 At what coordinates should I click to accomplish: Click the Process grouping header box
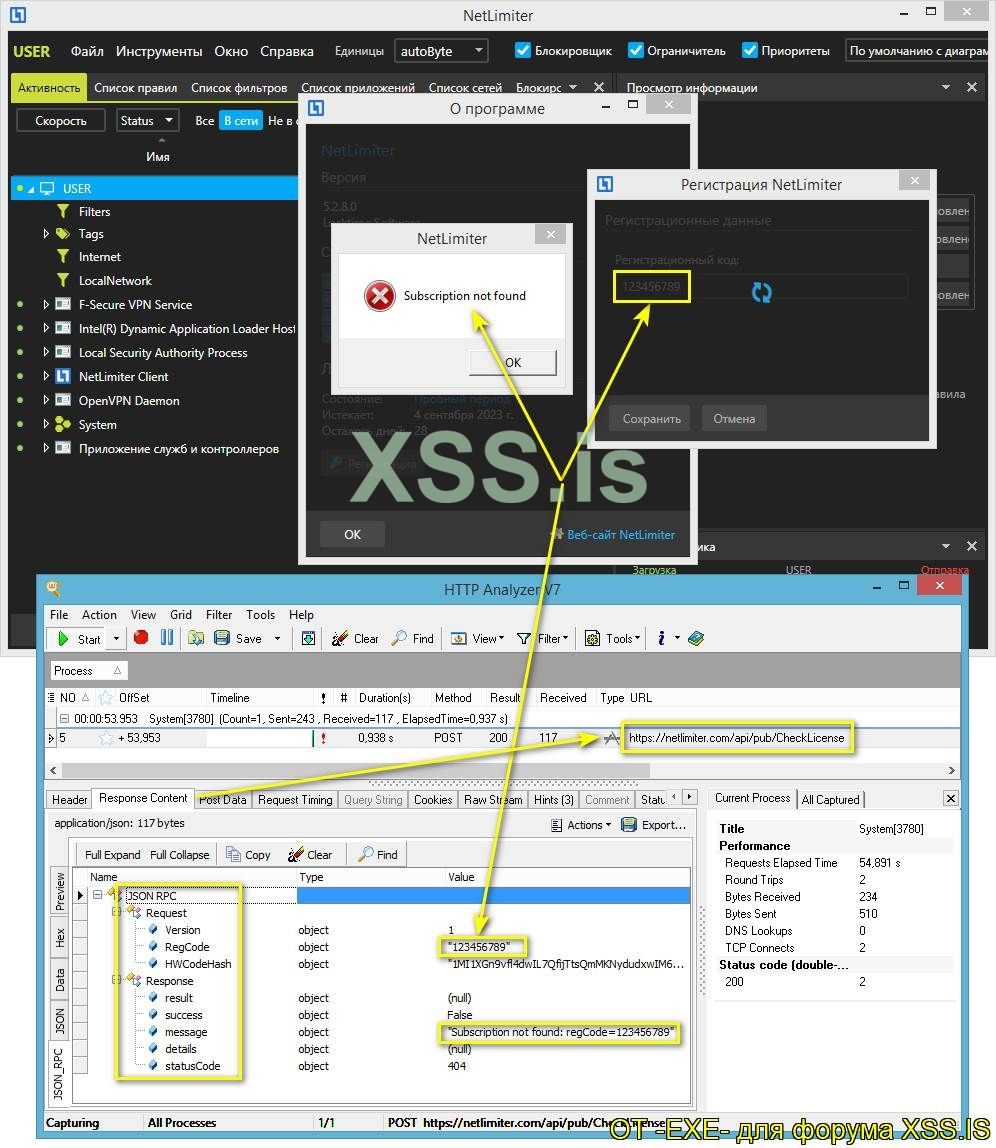coord(88,671)
